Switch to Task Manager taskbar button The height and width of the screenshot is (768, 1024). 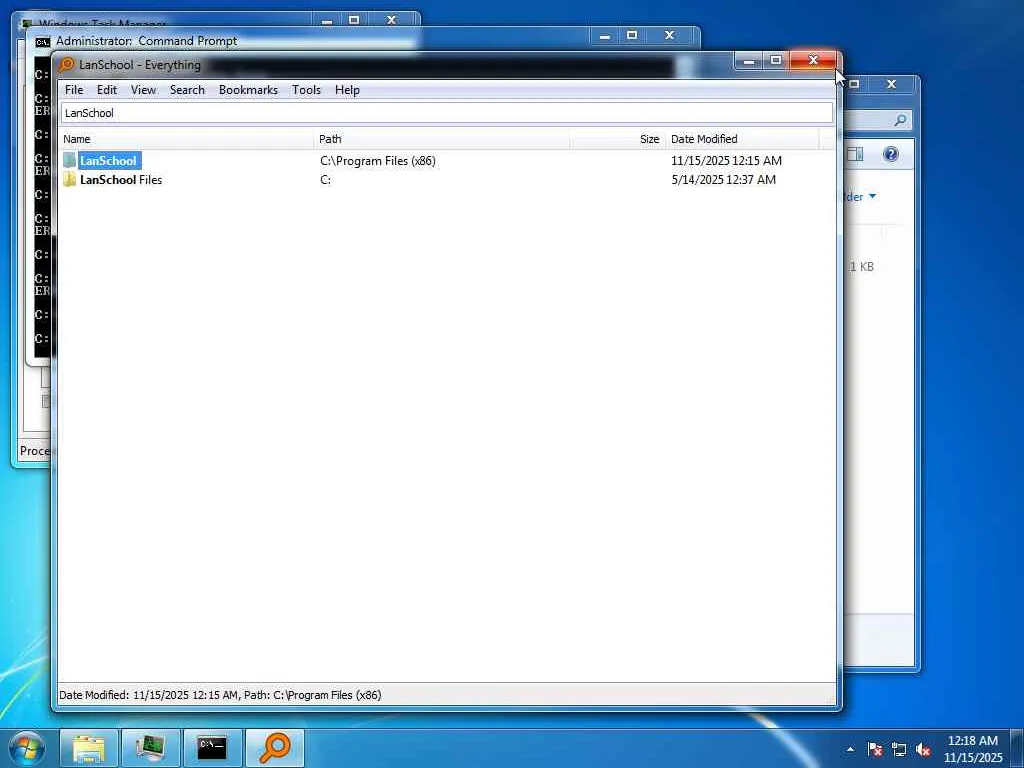(x=150, y=748)
